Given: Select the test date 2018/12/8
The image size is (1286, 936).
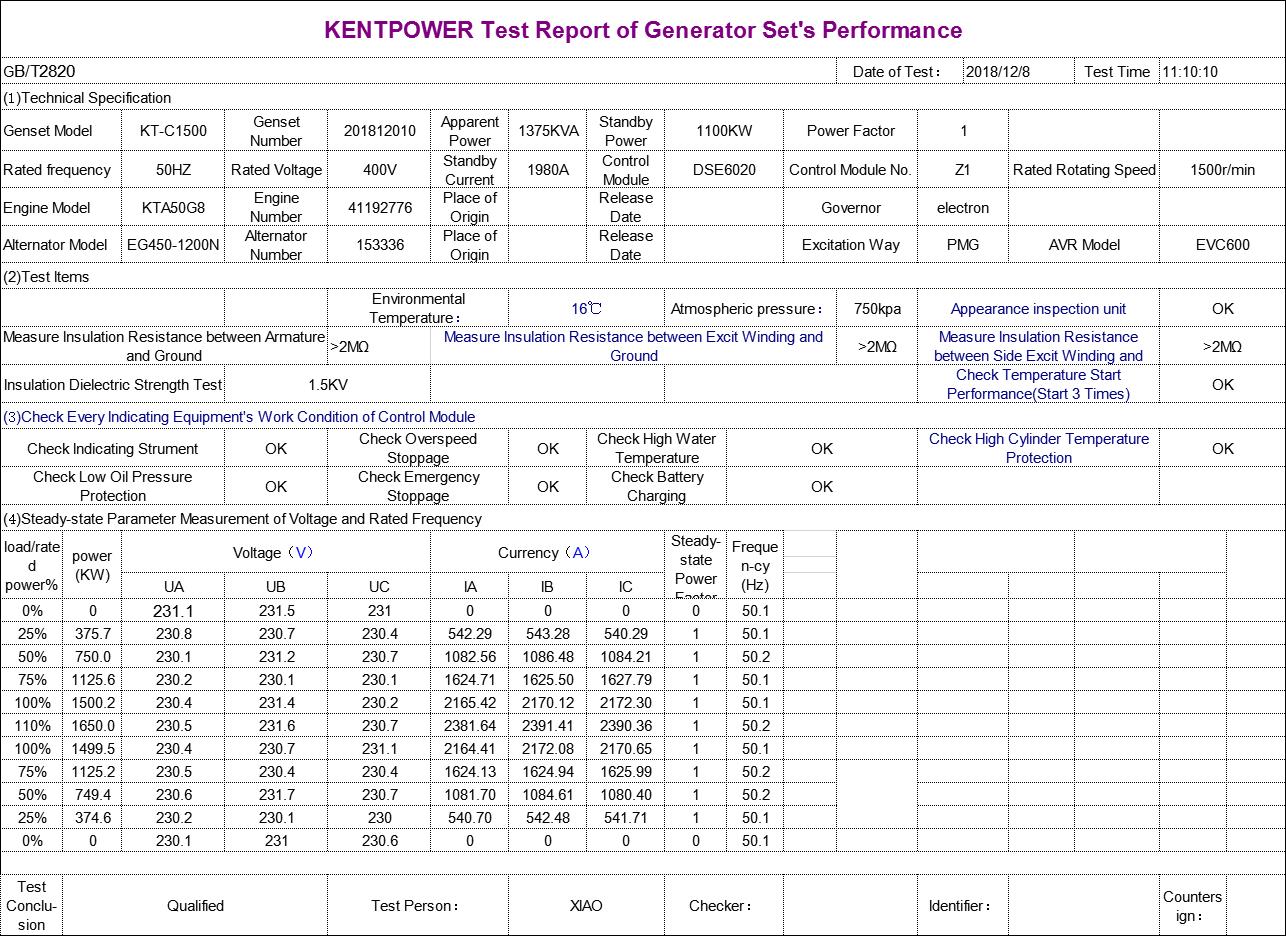Looking at the screenshot, I should [x=998, y=72].
